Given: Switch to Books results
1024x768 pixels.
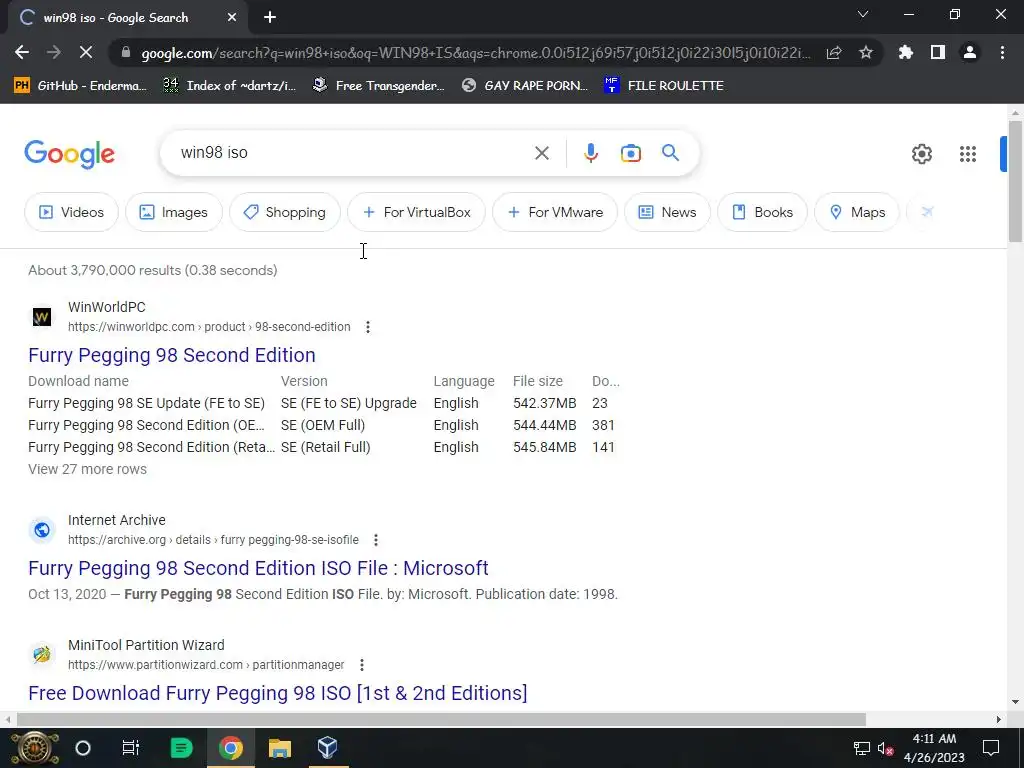Looking at the screenshot, I should coord(762,212).
